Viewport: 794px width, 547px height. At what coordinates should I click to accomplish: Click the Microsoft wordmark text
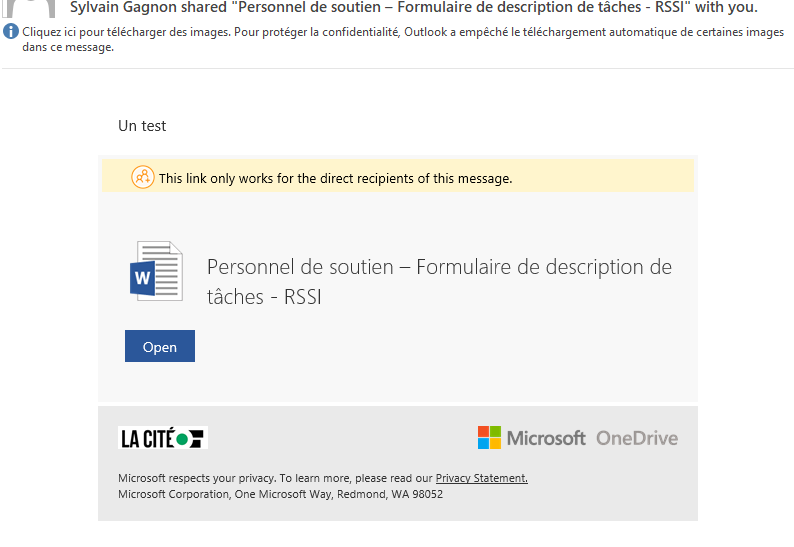(x=546, y=438)
